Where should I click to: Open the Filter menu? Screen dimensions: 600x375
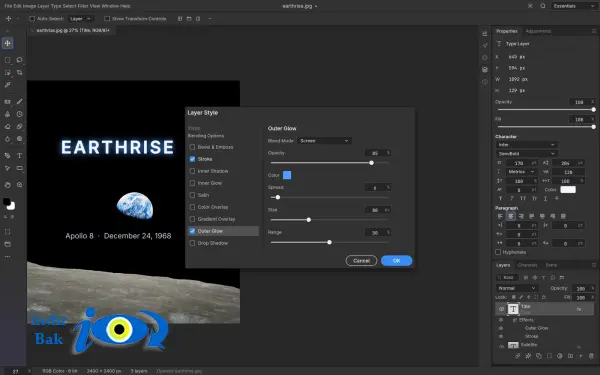pyautogui.click(x=82, y=6)
